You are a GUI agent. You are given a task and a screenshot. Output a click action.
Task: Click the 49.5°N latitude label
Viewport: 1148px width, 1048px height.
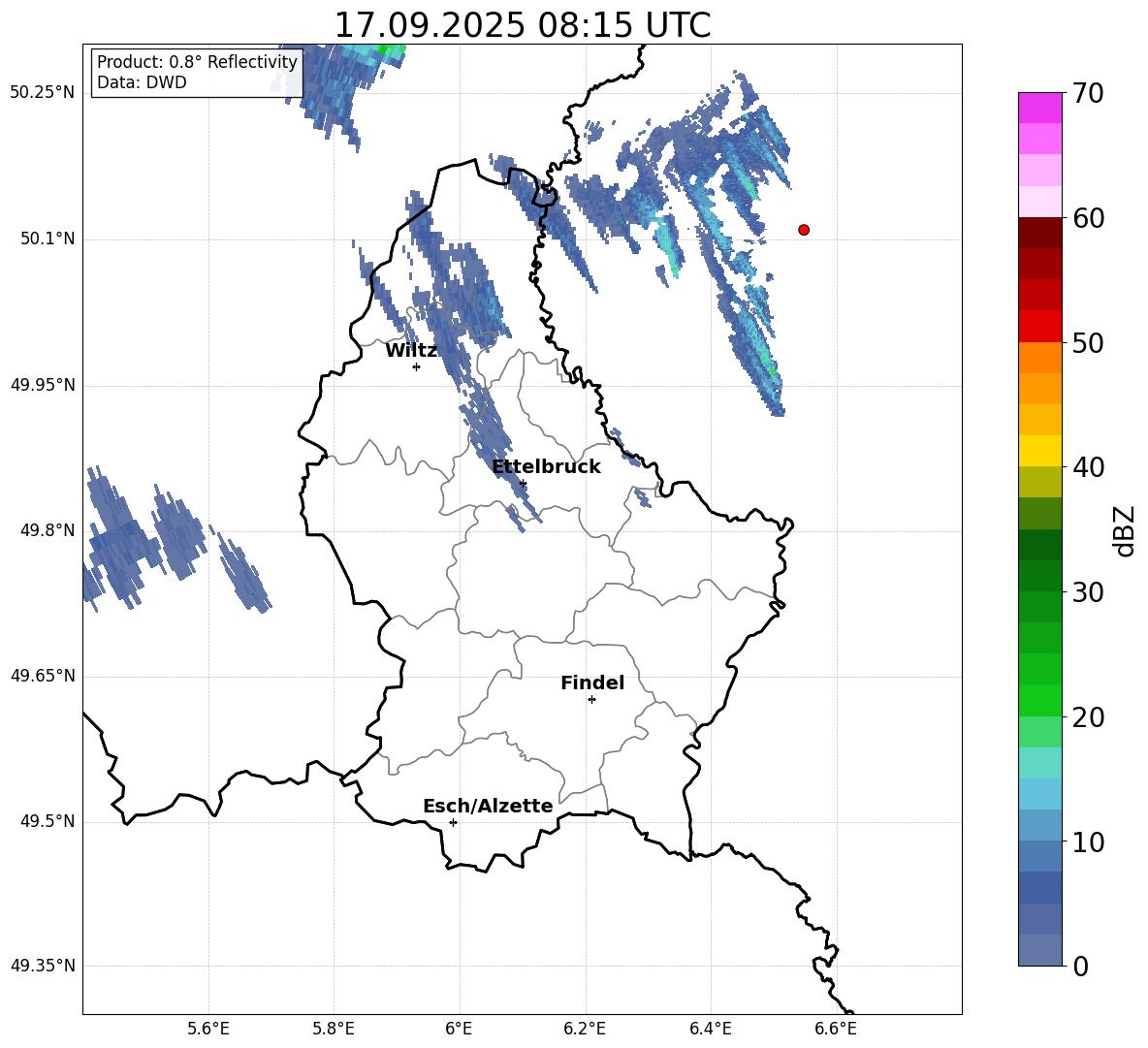pyautogui.click(x=48, y=821)
